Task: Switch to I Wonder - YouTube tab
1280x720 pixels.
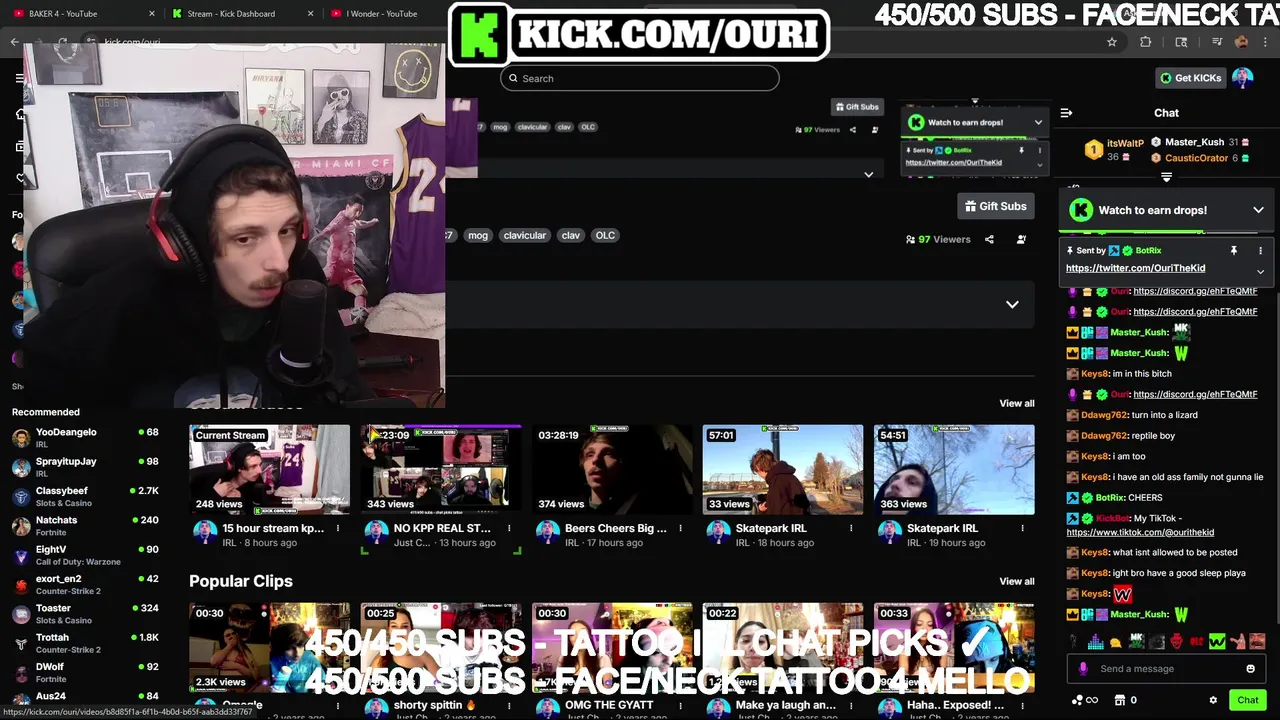Action: point(385,14)
